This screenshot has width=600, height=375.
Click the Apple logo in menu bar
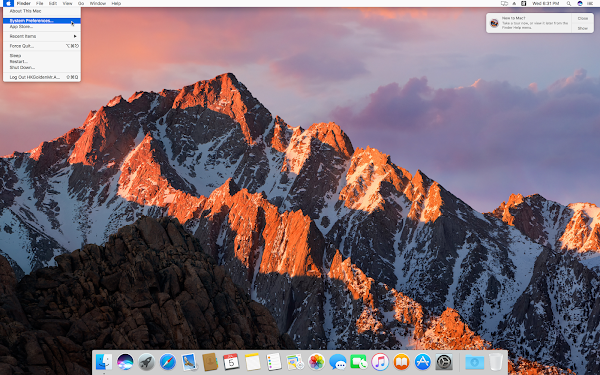point(8,3)
